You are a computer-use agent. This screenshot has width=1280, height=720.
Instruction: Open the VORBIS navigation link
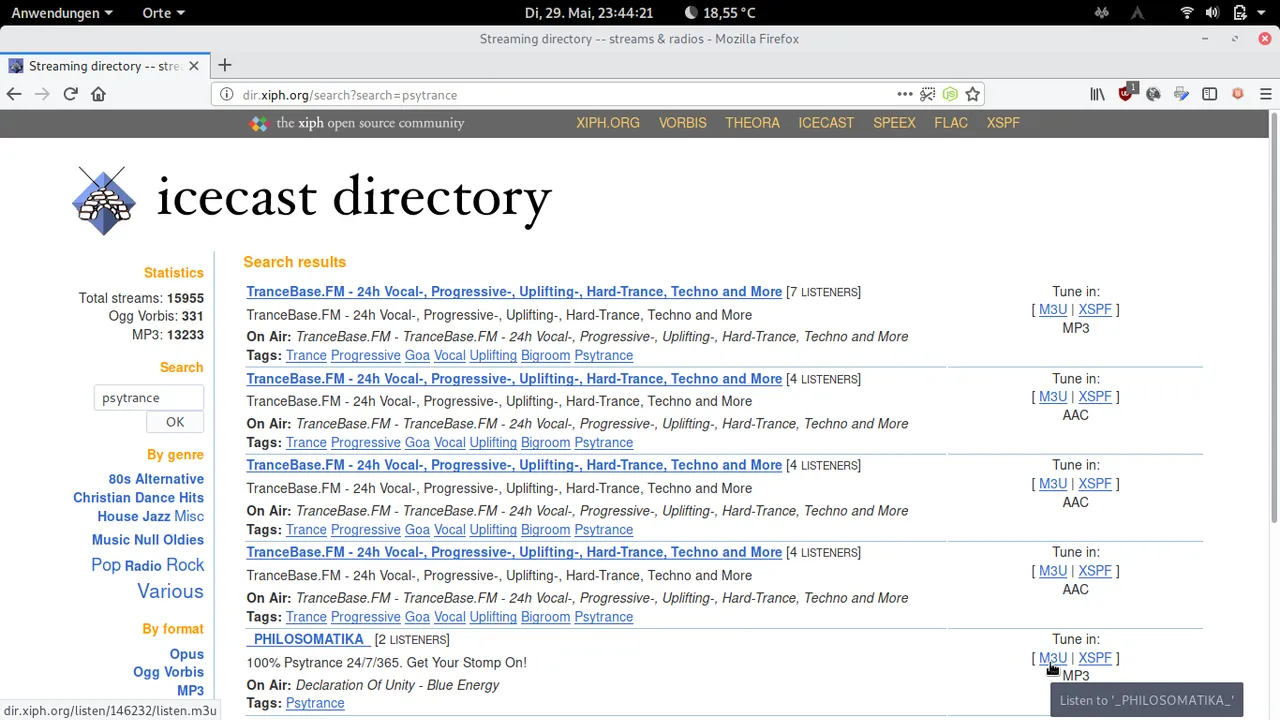pos(682,123)
